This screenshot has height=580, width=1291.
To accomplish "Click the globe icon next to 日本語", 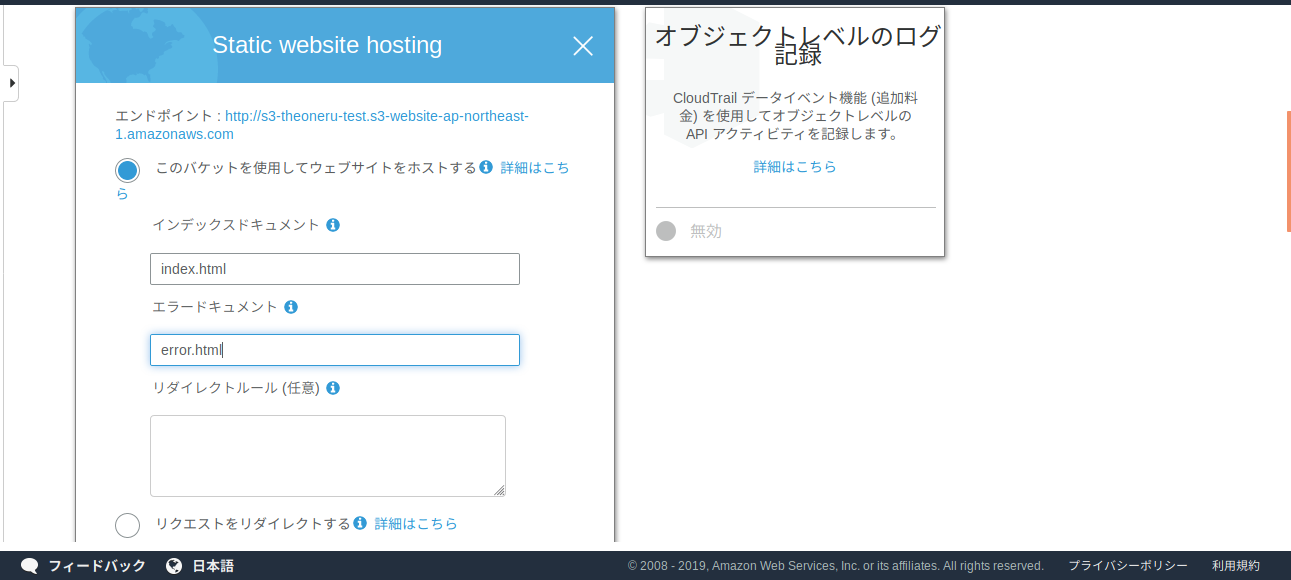I will 174,565.
